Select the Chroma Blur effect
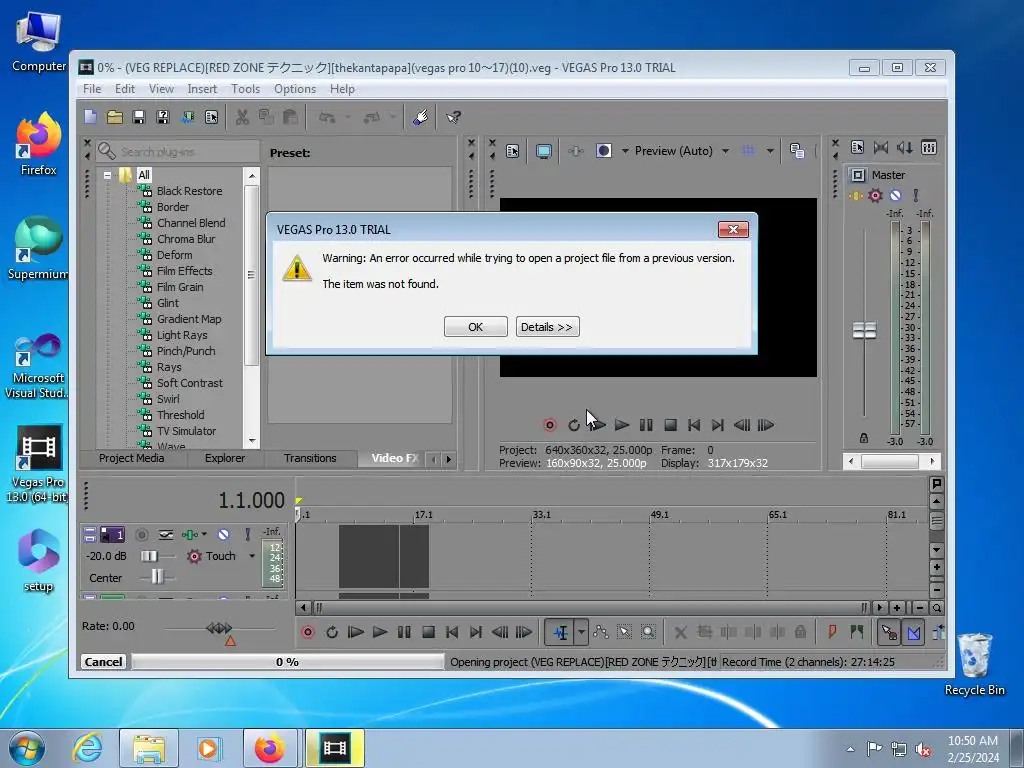Screen dimensions: 1024x768 pos(186,239)
